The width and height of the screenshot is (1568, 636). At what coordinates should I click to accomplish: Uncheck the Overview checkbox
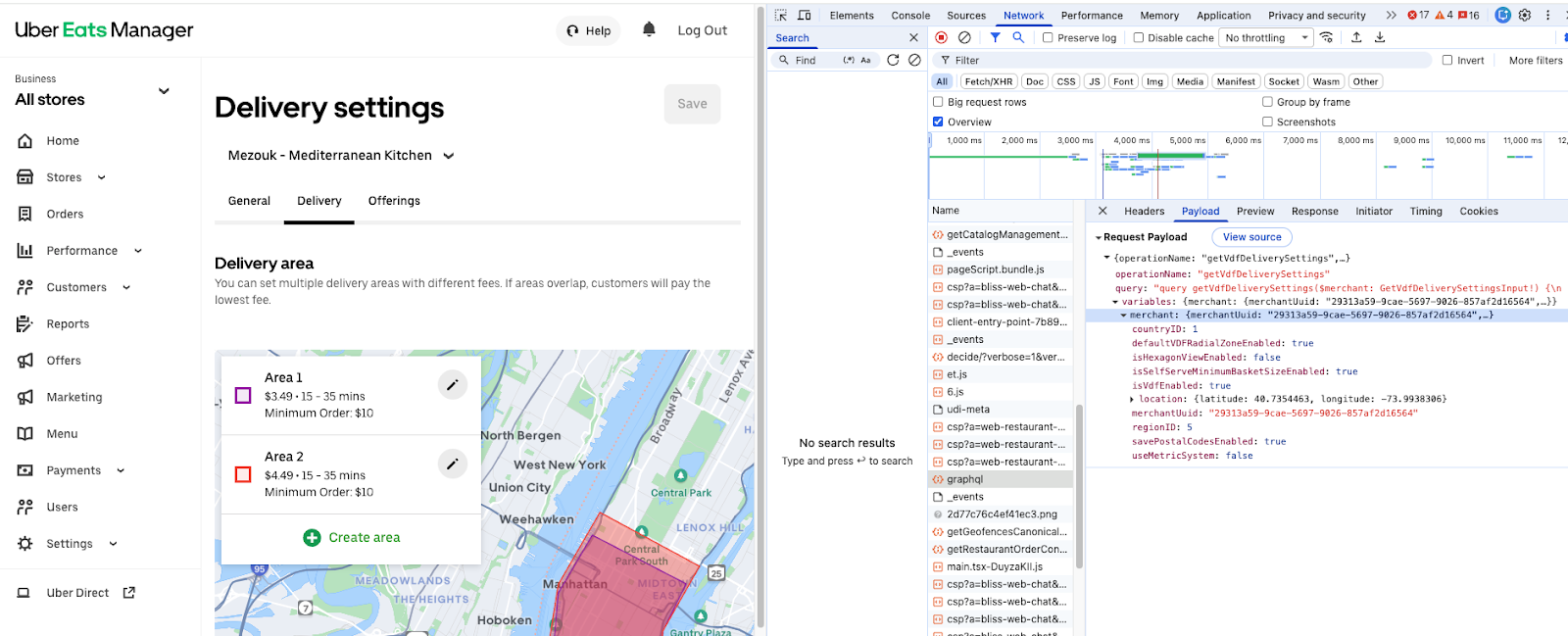(x=938, y=122)
